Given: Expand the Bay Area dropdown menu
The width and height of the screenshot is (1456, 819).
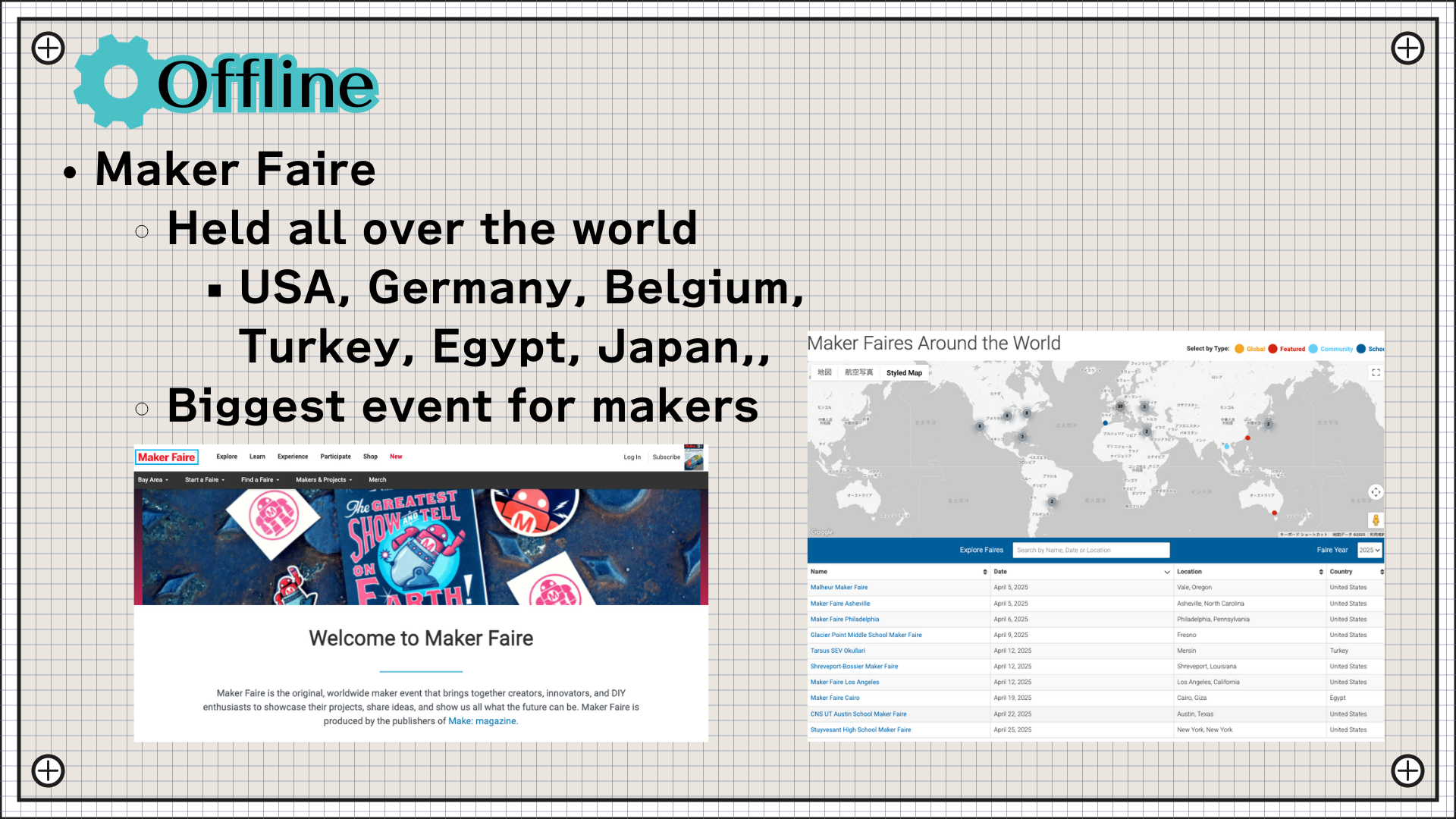Looking at the screenshot, I should pyautogui.click(x=153, y=480).
